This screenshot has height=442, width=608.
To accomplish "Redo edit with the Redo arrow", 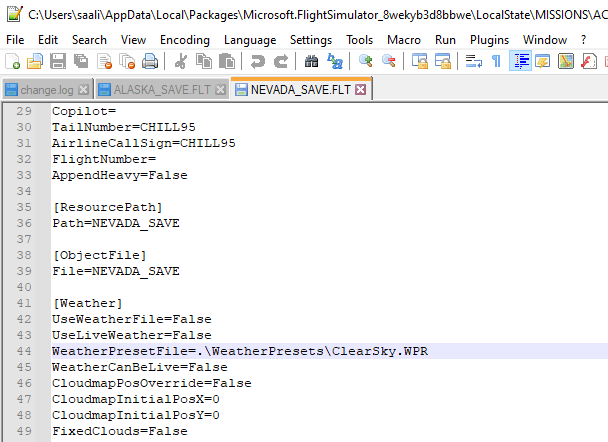I will pyautogui.click(x=281, y=61).
